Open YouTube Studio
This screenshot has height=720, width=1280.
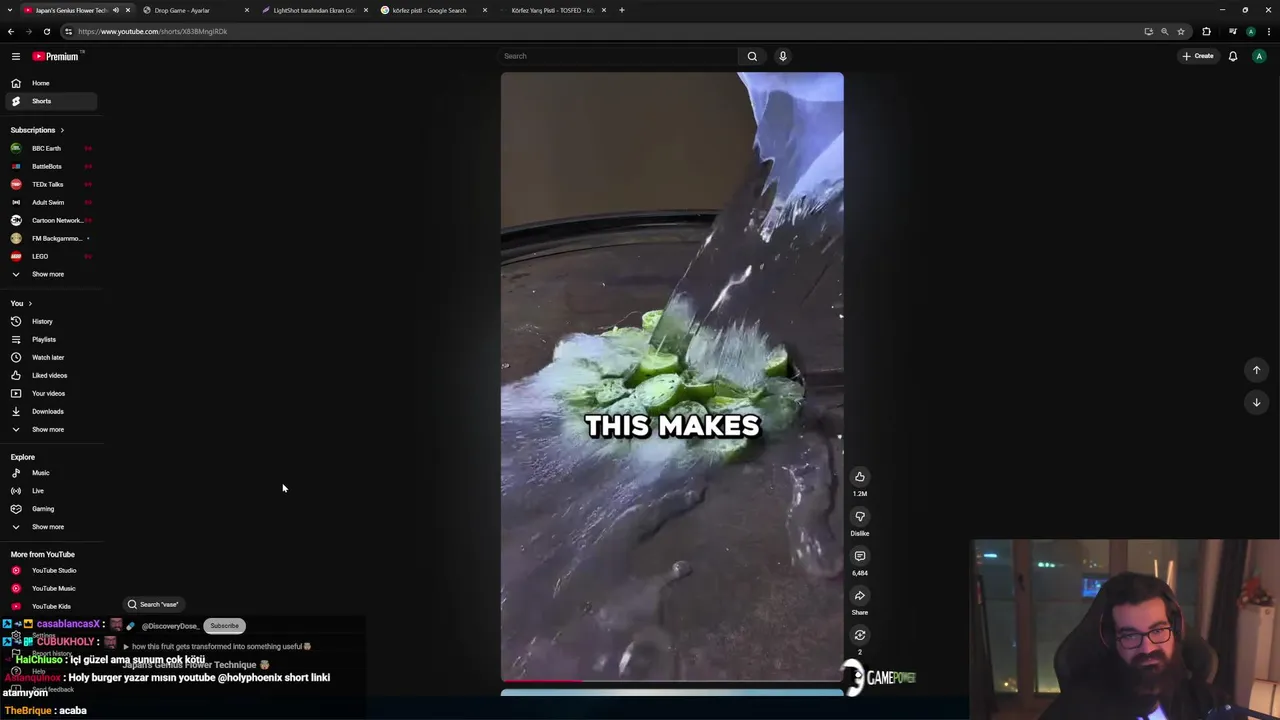click(50, 570)
